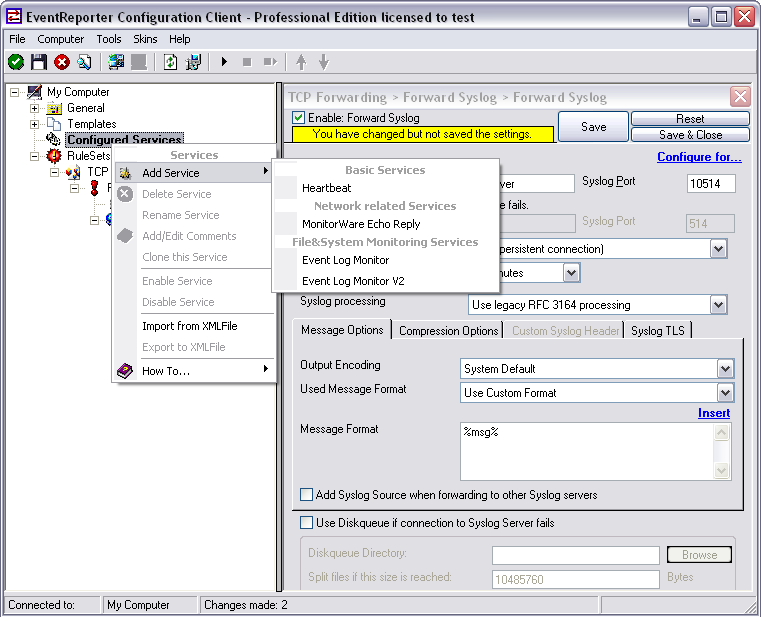Click the My Computer tree icon
Screen dimensions: 761x617
click(35, 92)
